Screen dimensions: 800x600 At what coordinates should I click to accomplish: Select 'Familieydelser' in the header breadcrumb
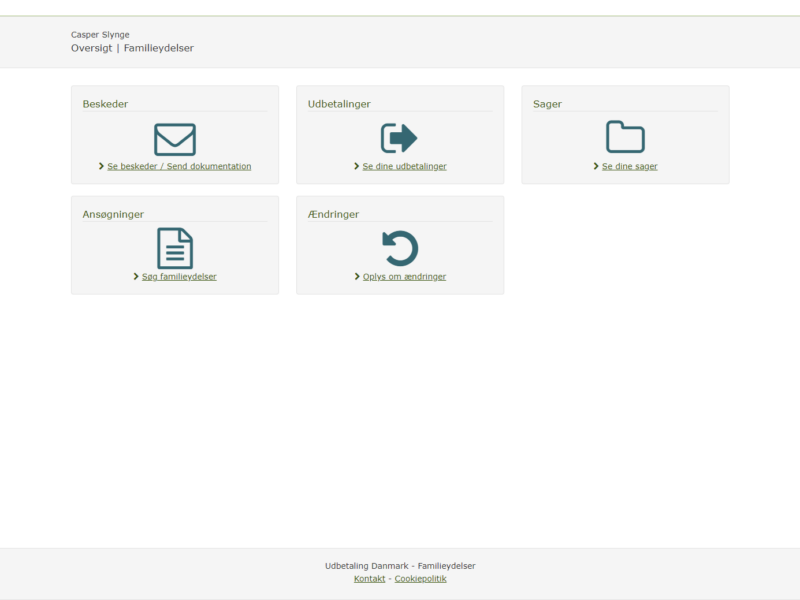tap(158, 48)
